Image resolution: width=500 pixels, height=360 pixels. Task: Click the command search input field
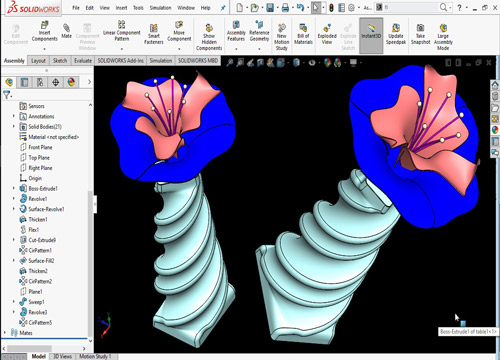[x=411, y=7]
